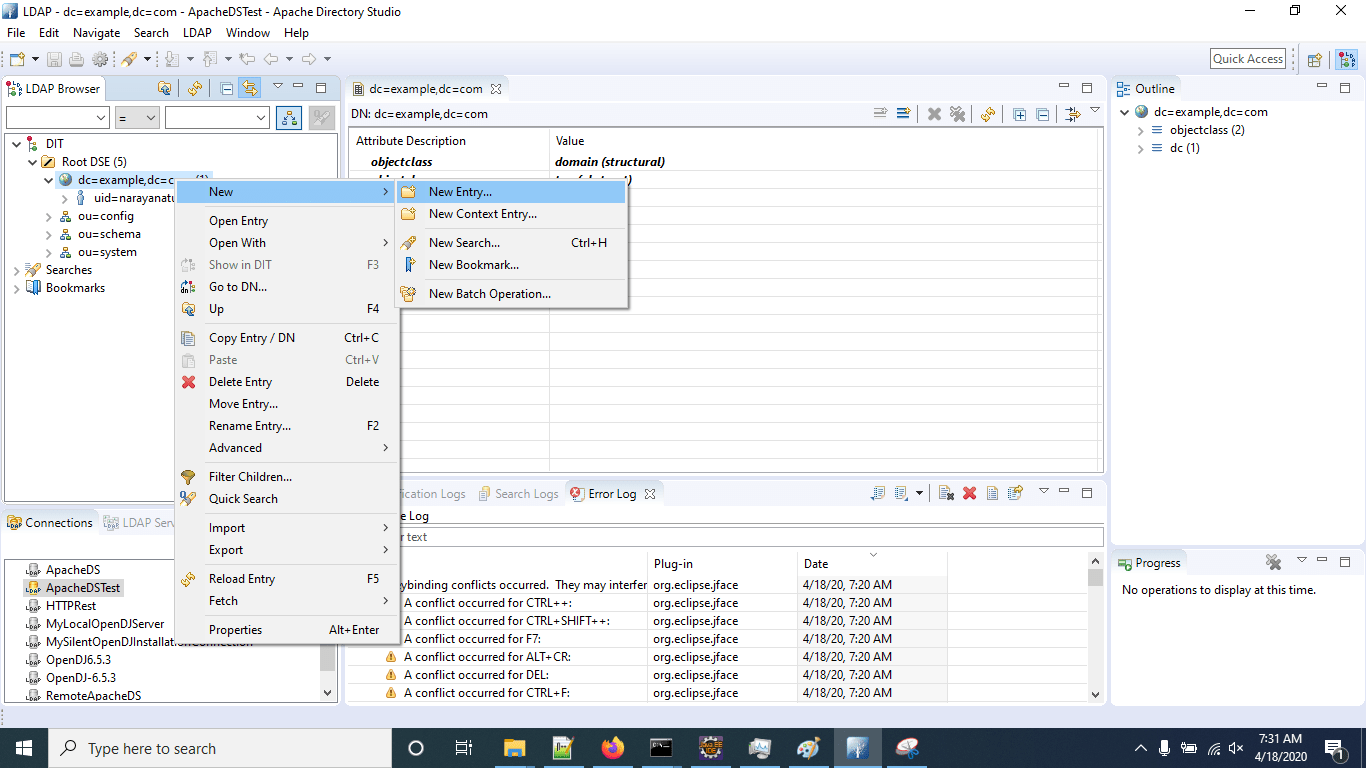Click the command prompt icon in the taskbar
Image resolution: width=1366 pixels, height=768 pixels.
coord(661,748)
